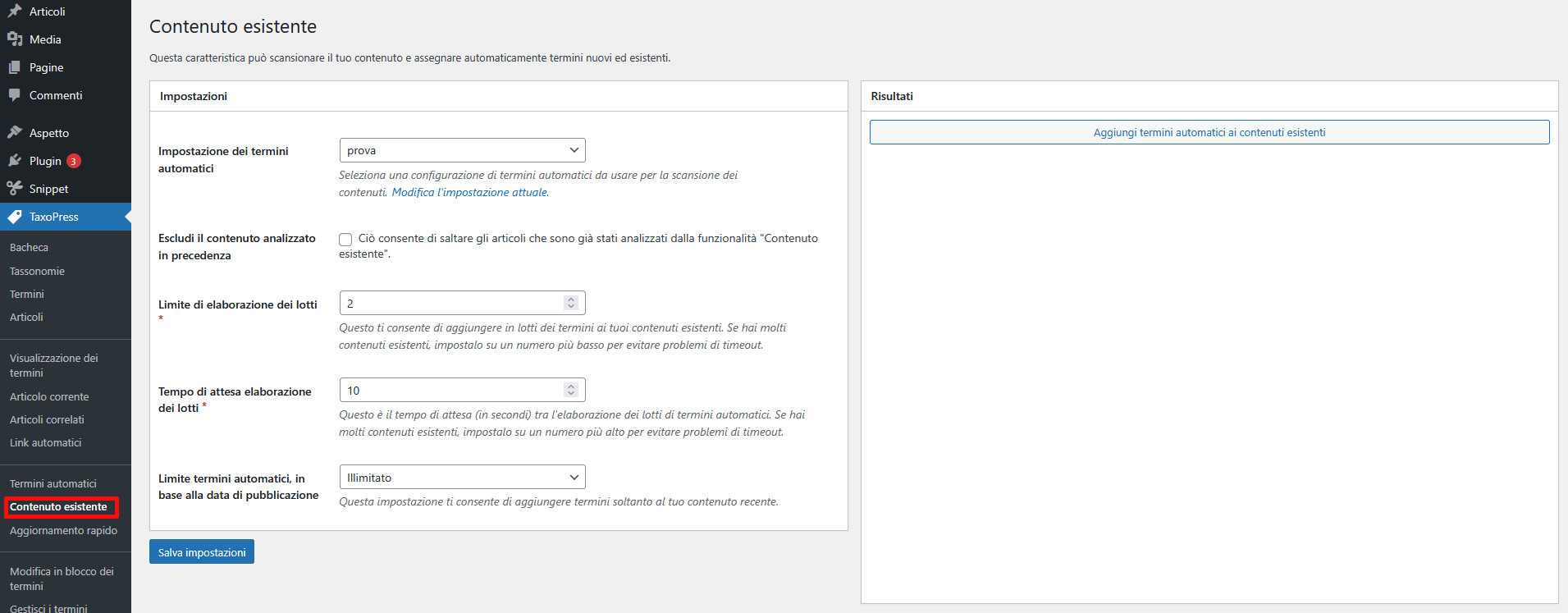1568x613 pixels.
Task: Select Contenuto esistente submenu item
Action: [x=58, y=506]
